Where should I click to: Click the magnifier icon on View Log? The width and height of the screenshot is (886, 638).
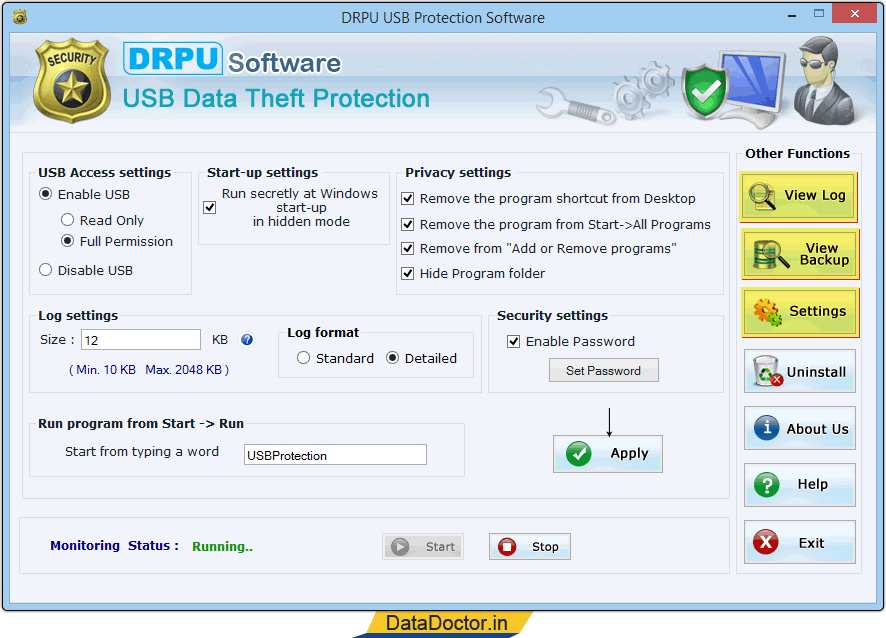pos(762,197)
